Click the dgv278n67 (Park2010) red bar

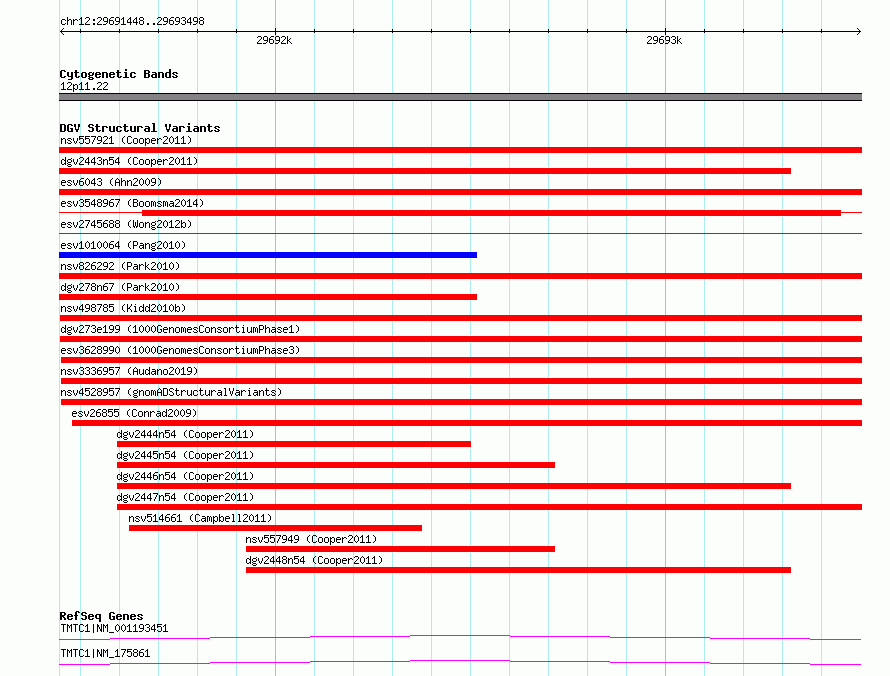coord(268,297)
